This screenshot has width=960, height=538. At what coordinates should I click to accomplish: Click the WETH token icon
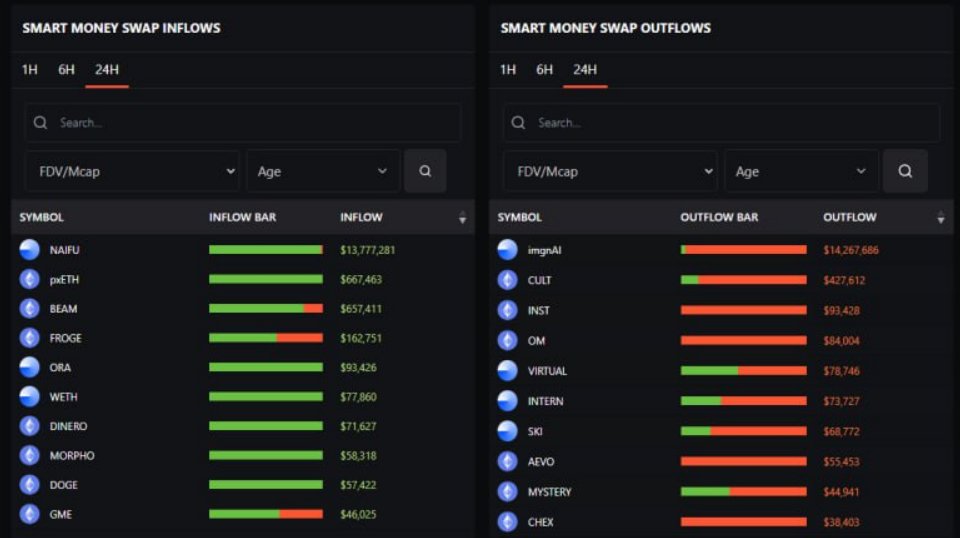point(29,397)
